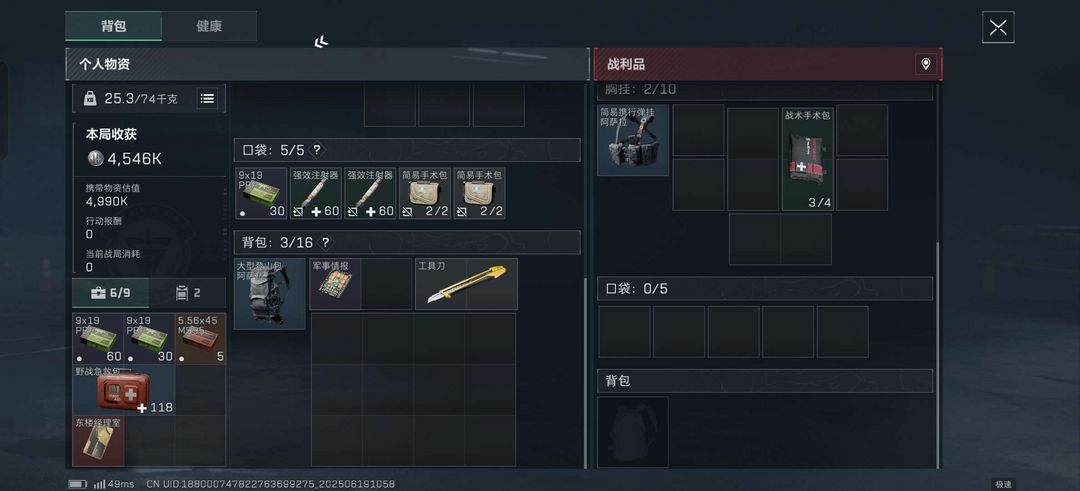
Task: Click the 东楼经理室 key card
Action: click(98, 441)
